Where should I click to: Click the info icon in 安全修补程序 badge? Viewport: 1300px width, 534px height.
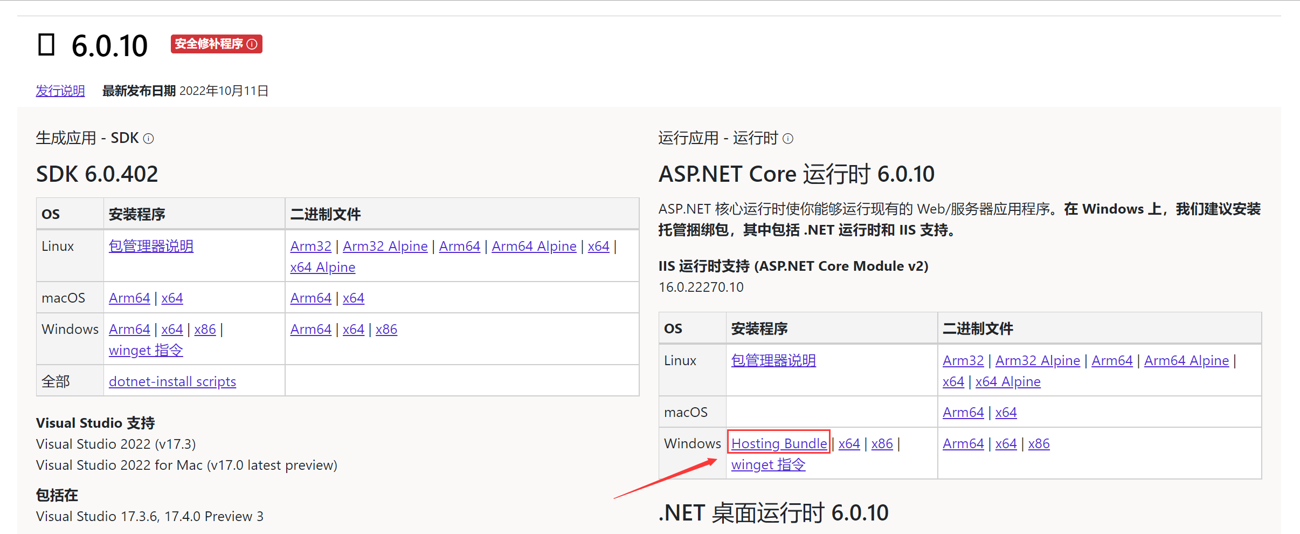253,44
